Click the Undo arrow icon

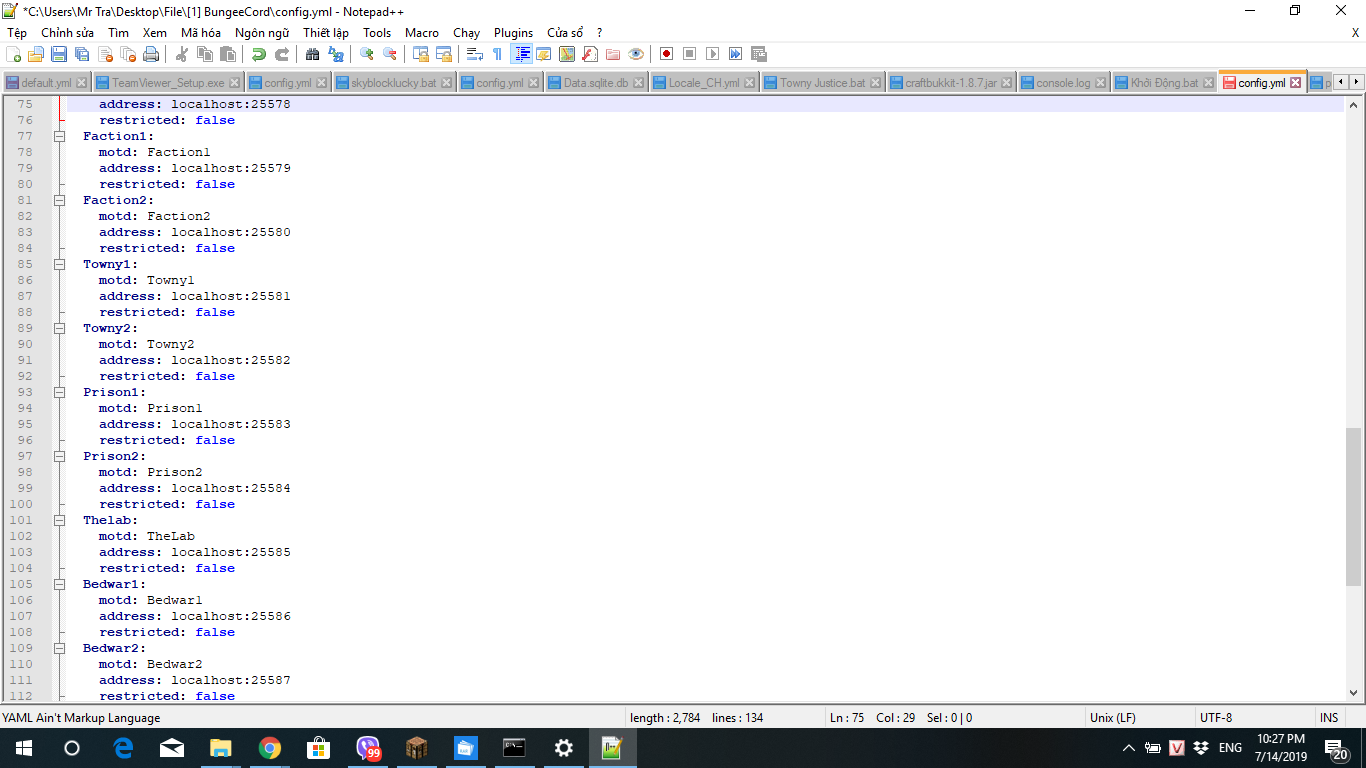[x=259, y=54]
